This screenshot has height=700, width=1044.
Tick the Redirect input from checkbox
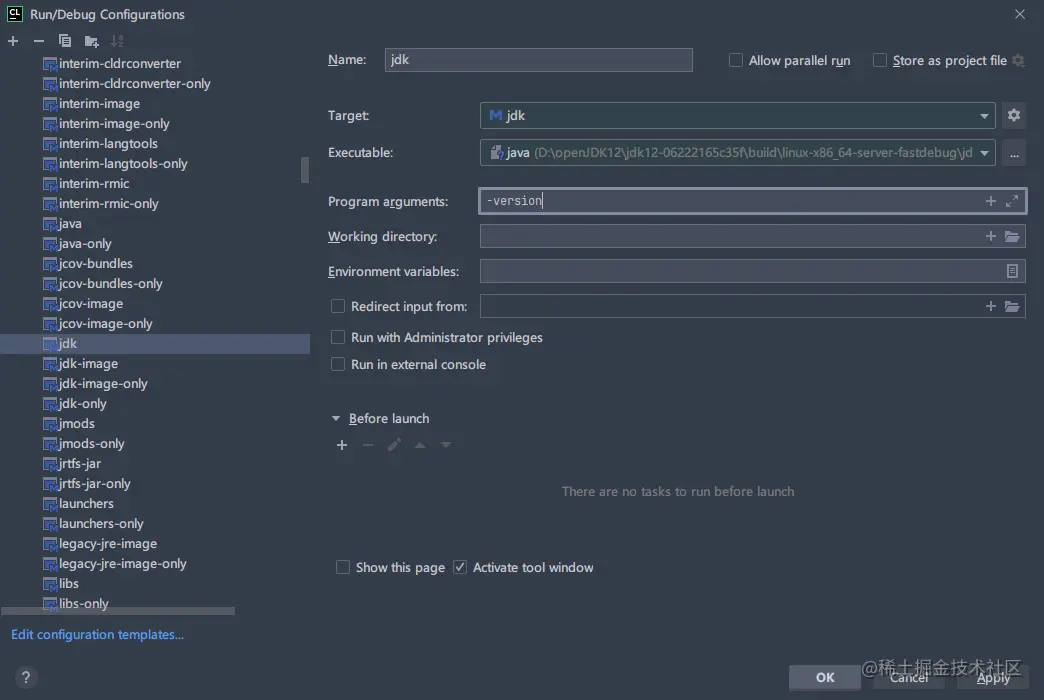point(338,306)
